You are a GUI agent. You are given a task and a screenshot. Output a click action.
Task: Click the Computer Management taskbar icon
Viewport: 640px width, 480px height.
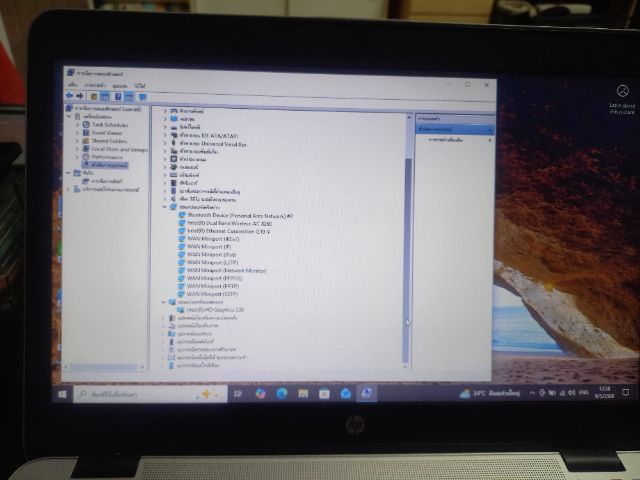(x=366, y=393)
